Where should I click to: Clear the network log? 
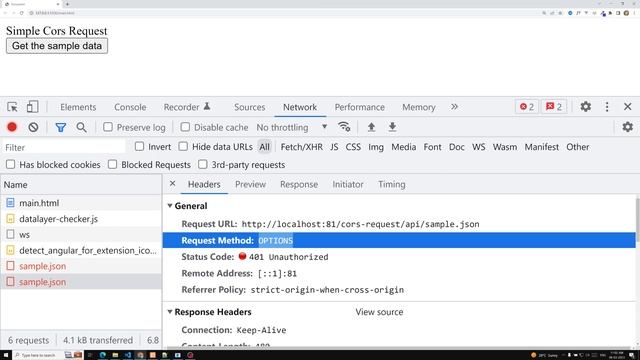click(33, 127)
